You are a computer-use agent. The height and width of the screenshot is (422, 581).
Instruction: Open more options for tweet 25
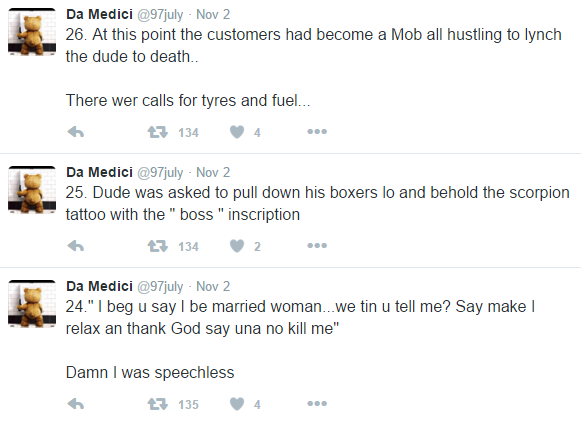click(x=317, y=245)
